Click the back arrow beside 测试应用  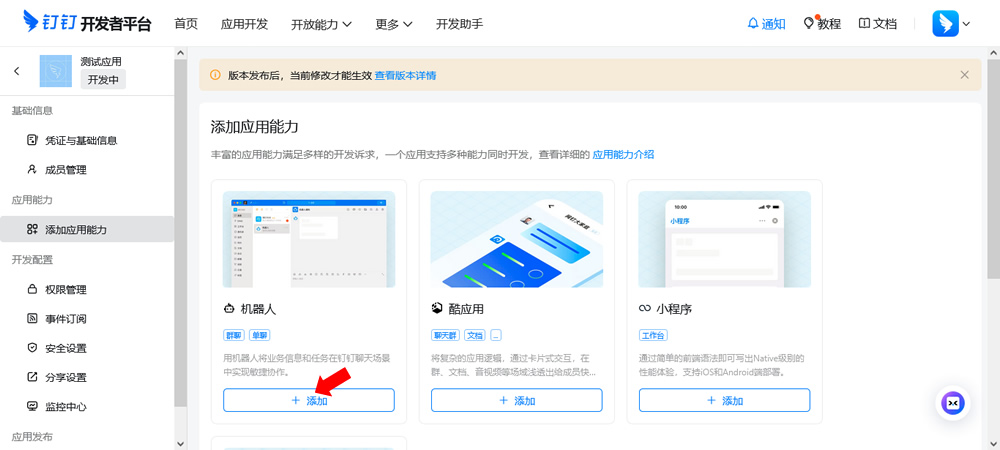[17, 71]
